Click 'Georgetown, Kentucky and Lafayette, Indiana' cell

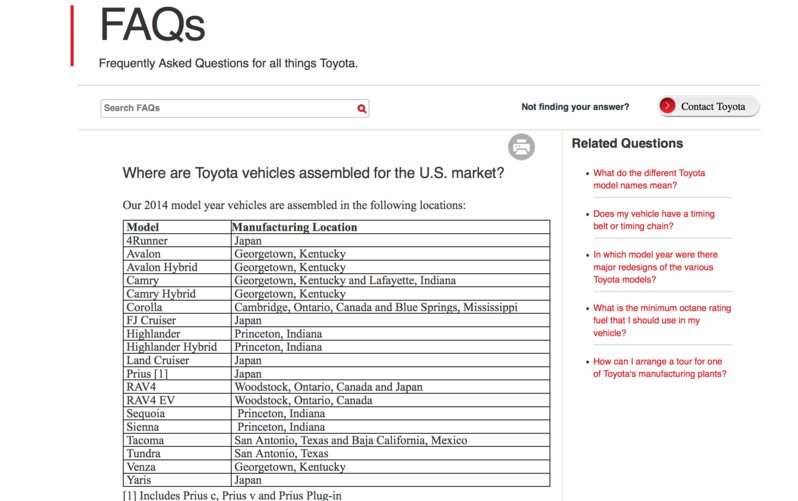(390, 281)
